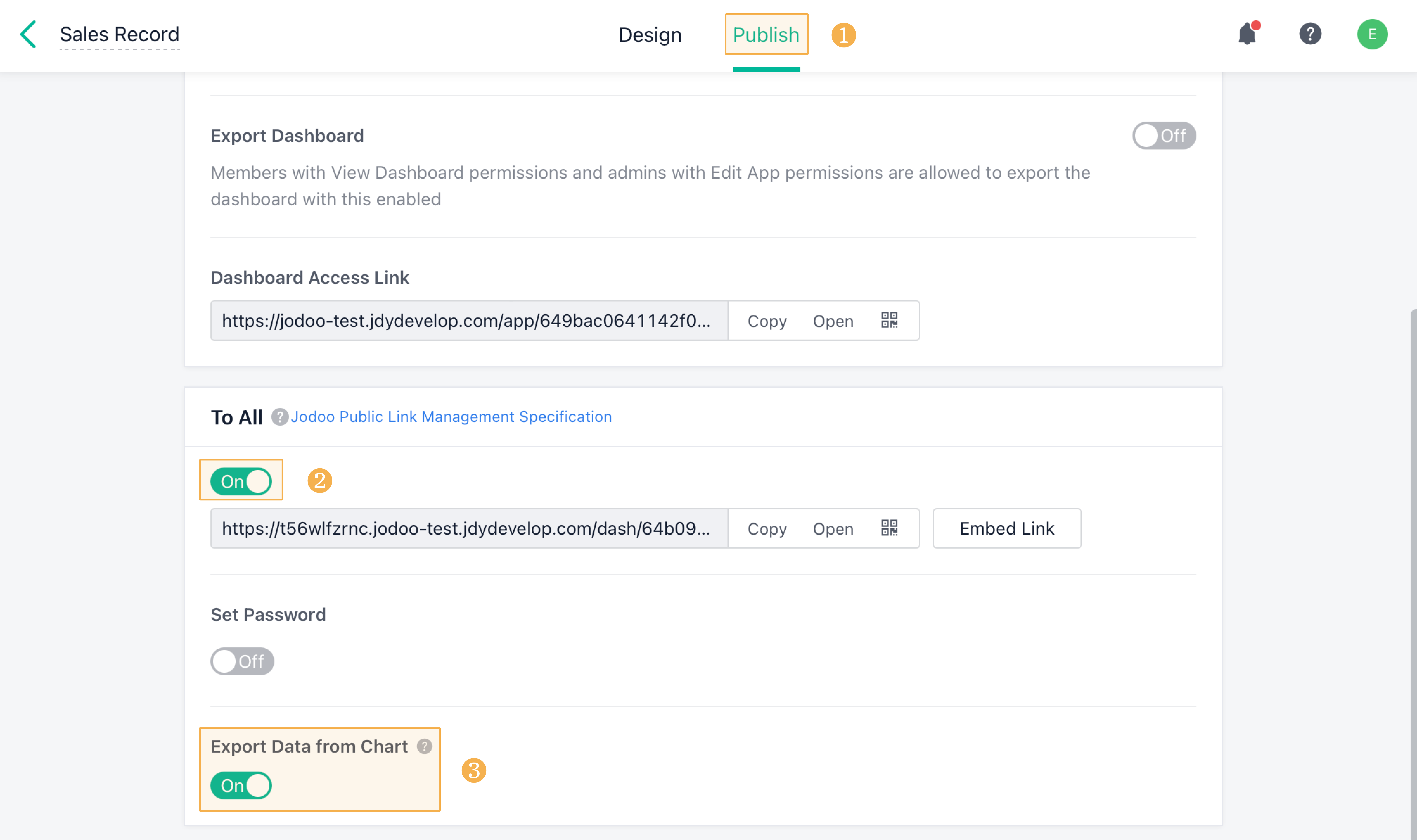Open the public To All link

tap(833, 529)
